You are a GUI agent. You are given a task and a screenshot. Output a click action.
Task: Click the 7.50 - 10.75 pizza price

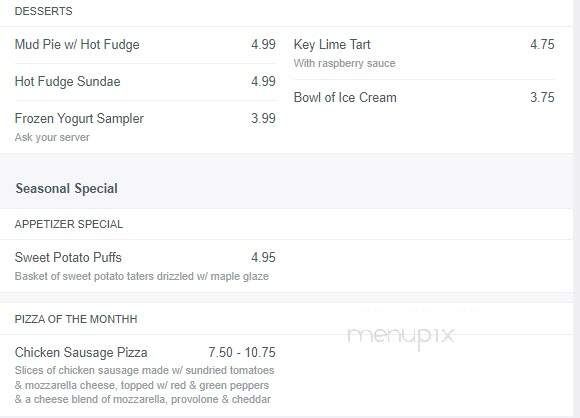[242, 352]
